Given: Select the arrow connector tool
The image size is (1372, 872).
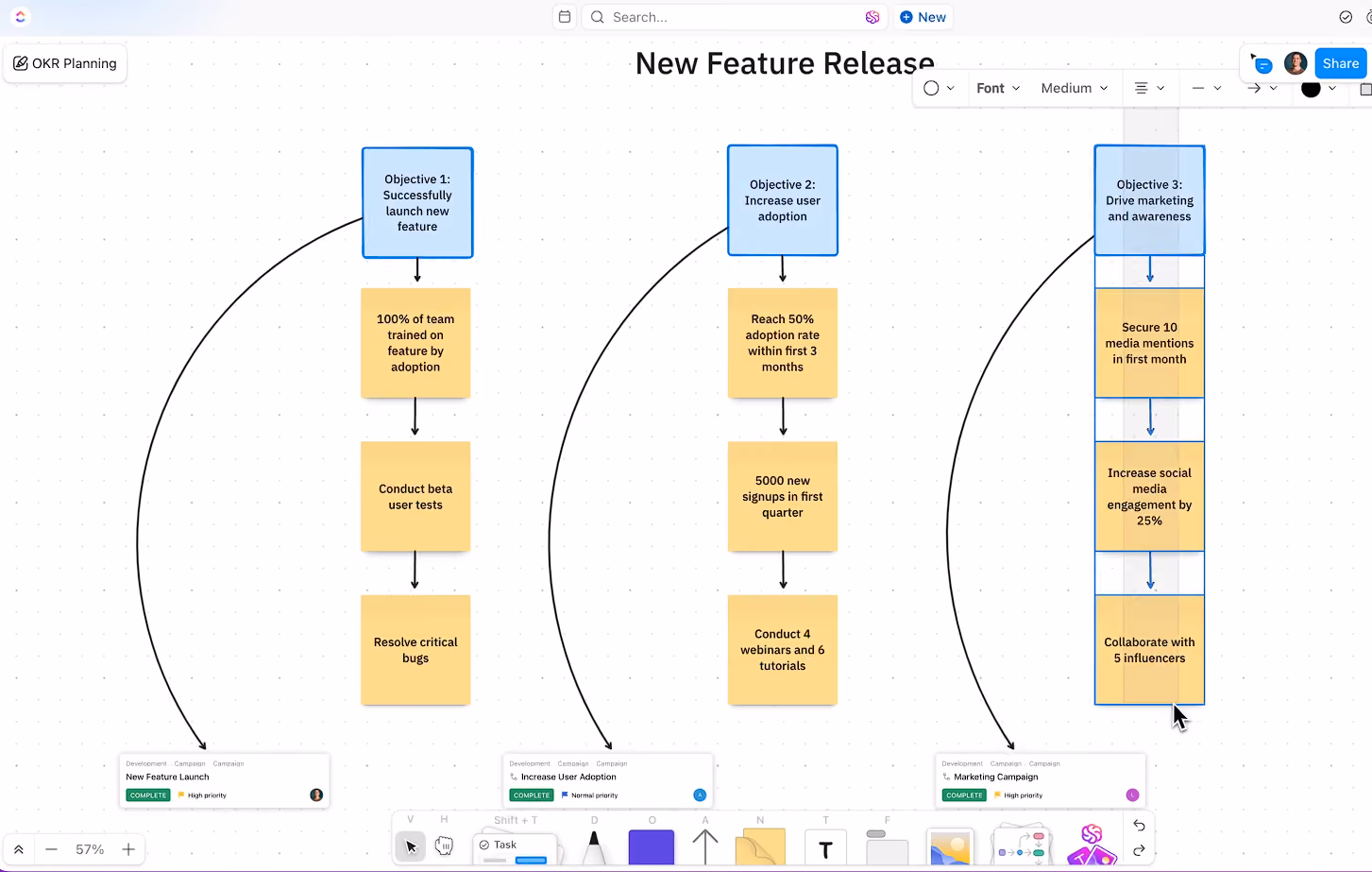Looking at the screenshot, I should (x=705, y=847).
